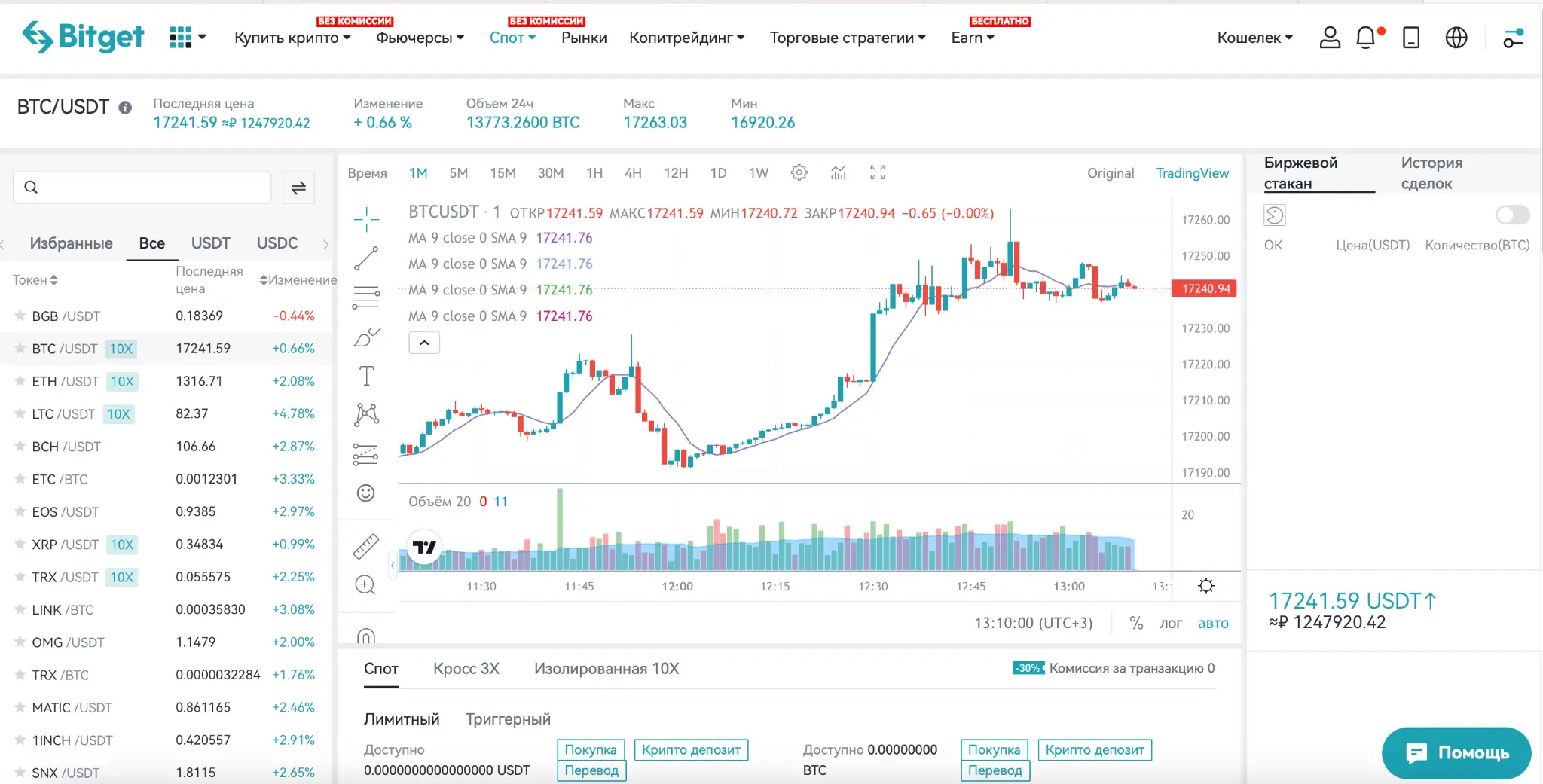Open the Bitget apps grid menu
Viewport: 1543px width, 784px height.
pyautogui.click(x=187, y=37)
